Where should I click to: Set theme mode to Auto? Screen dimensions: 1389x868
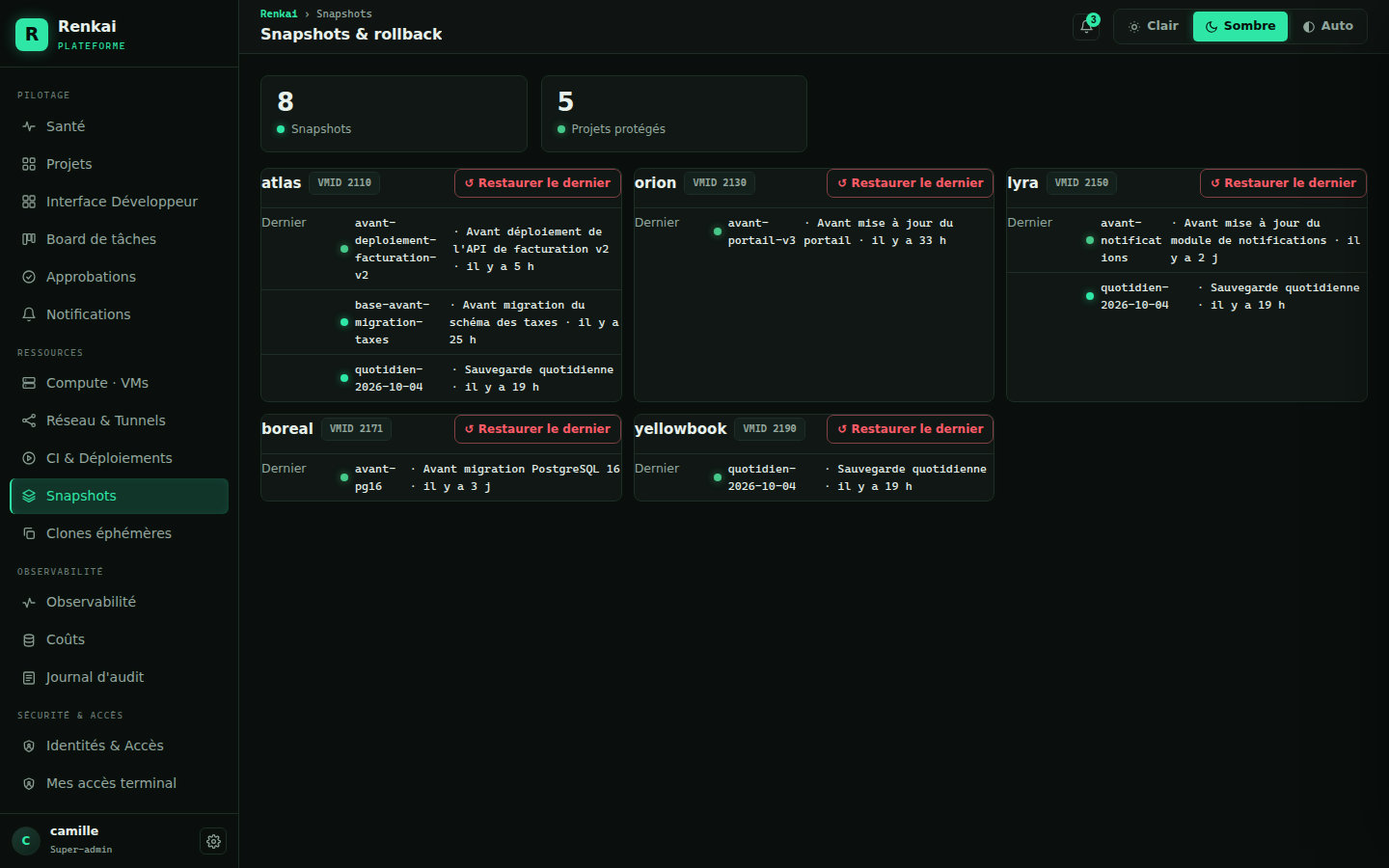click(x=1327, y=26)
